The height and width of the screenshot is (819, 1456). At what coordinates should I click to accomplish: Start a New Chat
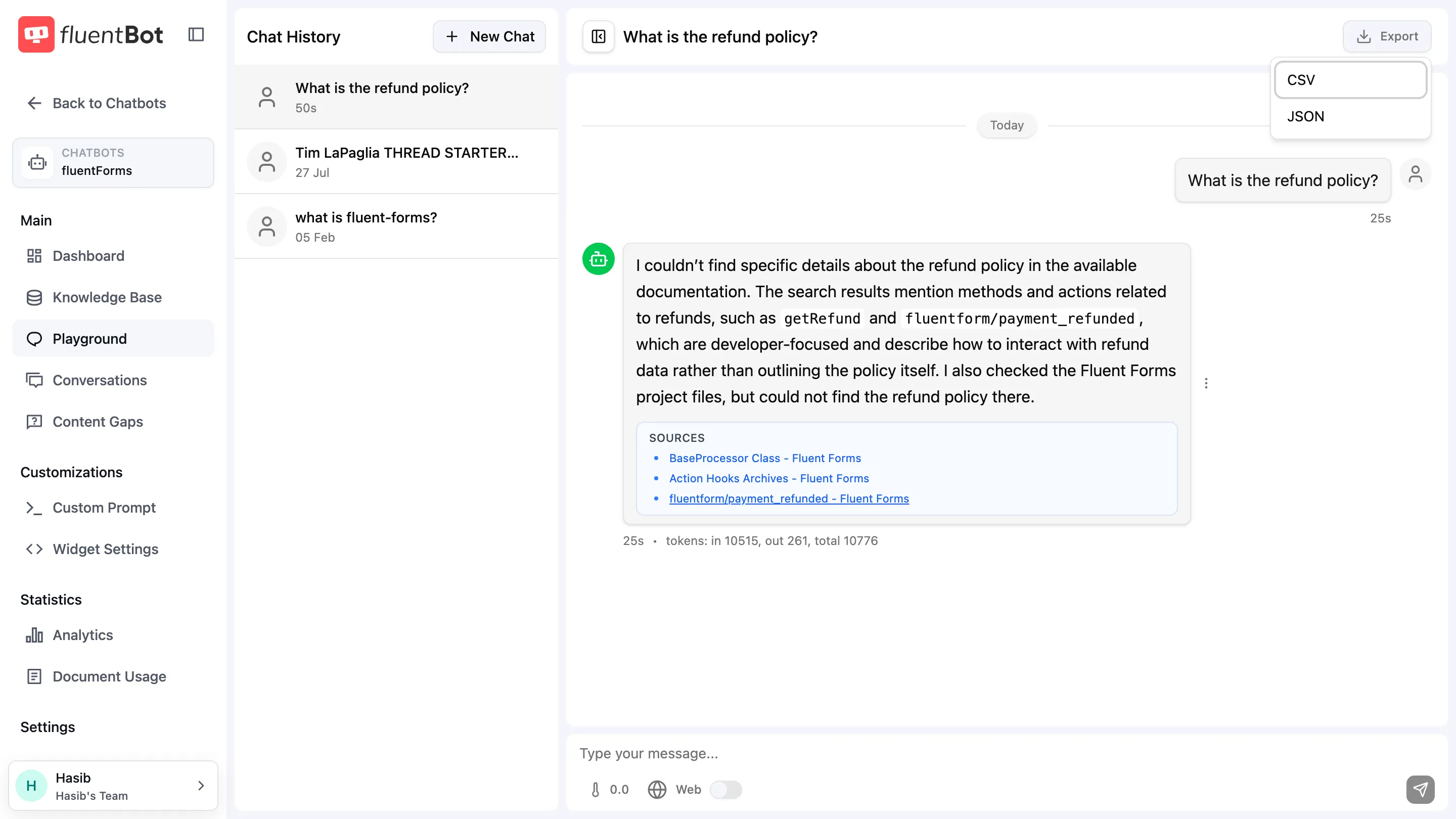click(489, 37)
